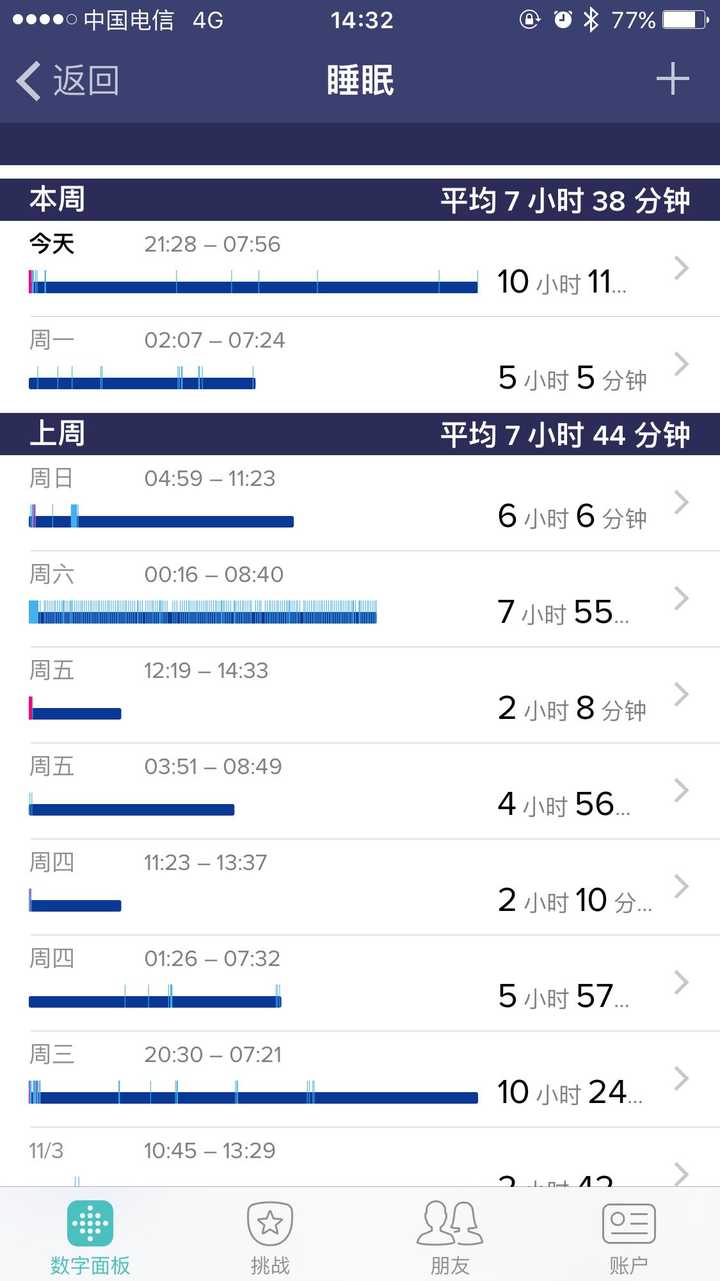The width and height of the screenshot is (720, 1281).
Task: Tap the Bluetooth status bar icon
Action: coord(591,19)
